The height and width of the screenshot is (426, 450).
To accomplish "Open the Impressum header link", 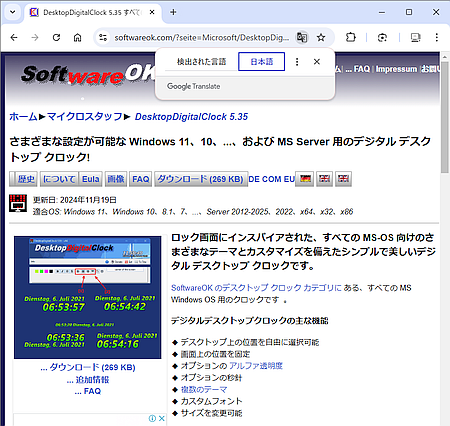I will point(396,69).
